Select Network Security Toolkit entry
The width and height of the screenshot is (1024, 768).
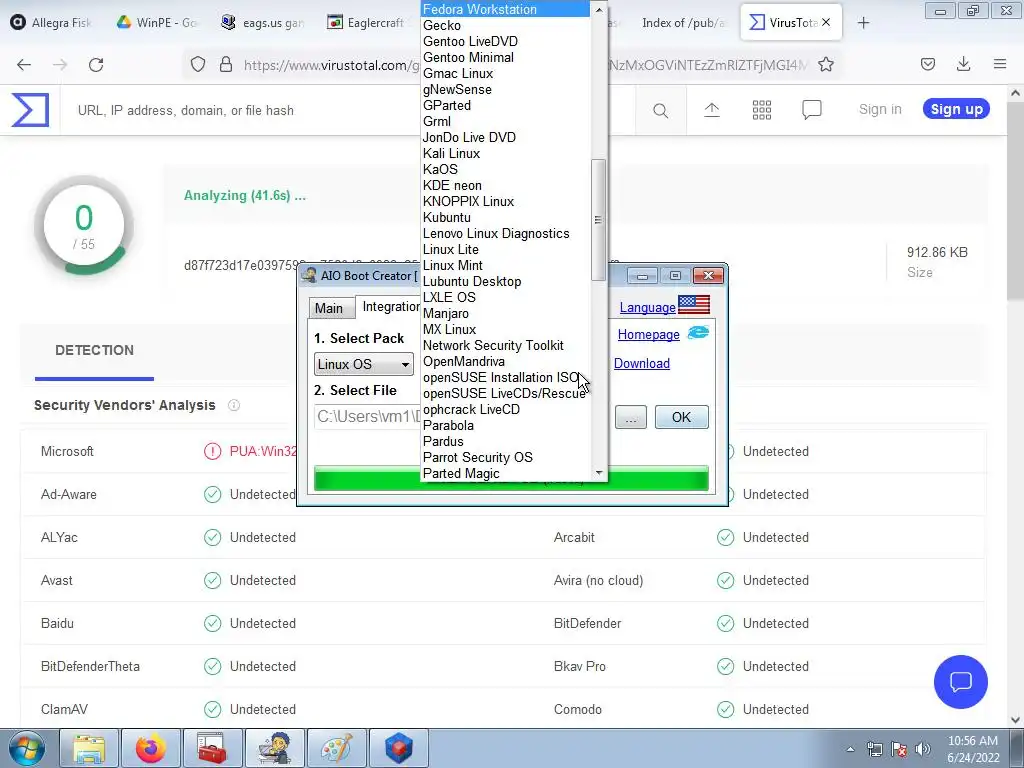coord(505,345)
